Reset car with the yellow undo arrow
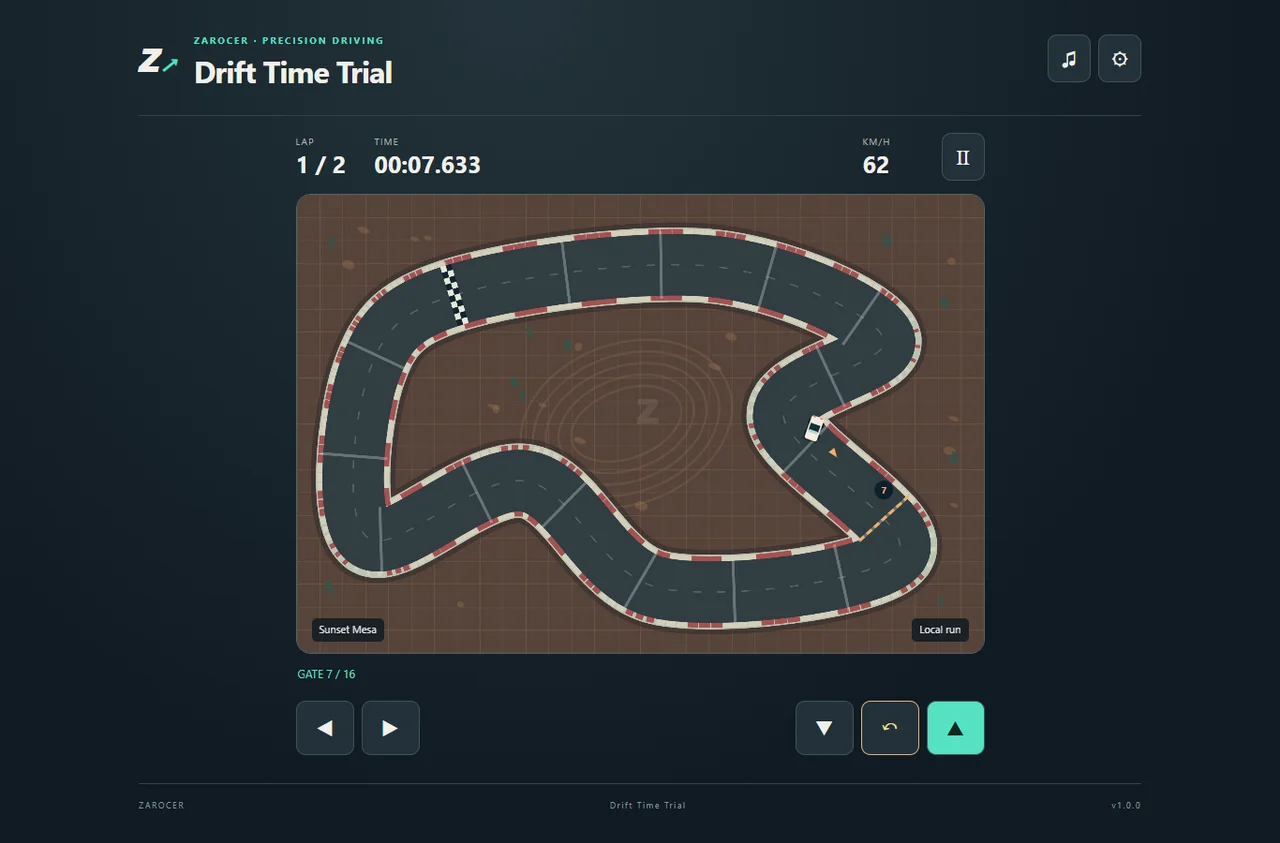This screenshot has height=843, width=1280. pyautogui.click(x=890, y=728)
